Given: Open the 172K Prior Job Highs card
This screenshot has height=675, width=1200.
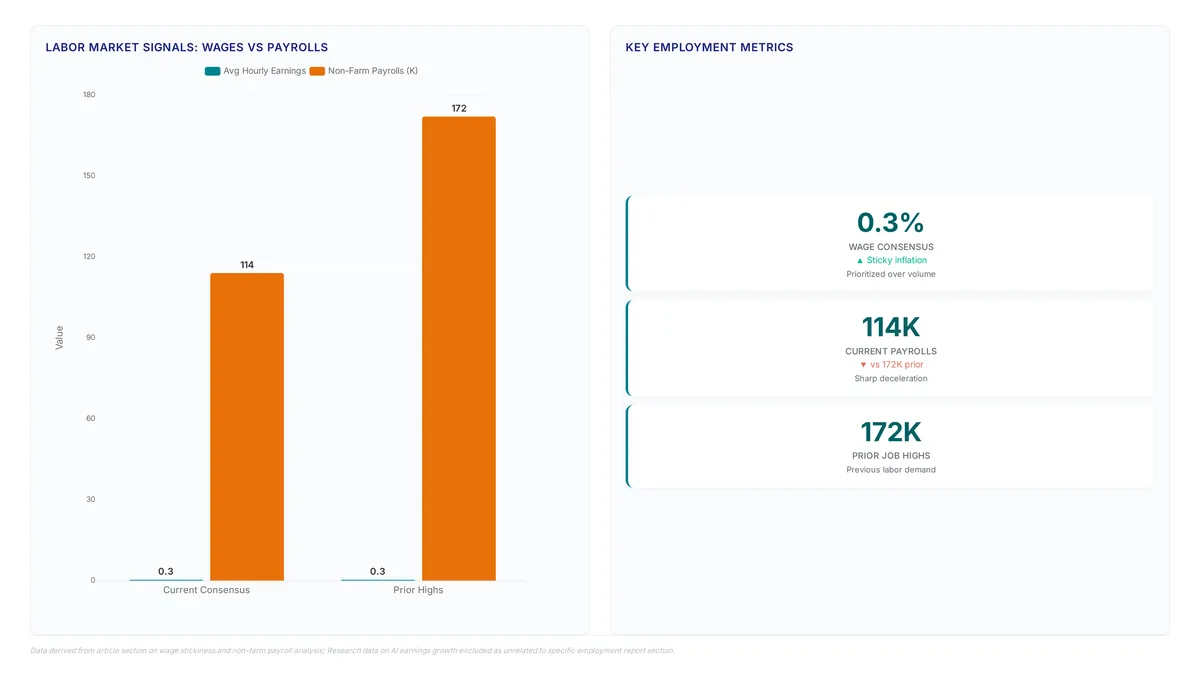Looking at the screenshot, I should [890, 446].
